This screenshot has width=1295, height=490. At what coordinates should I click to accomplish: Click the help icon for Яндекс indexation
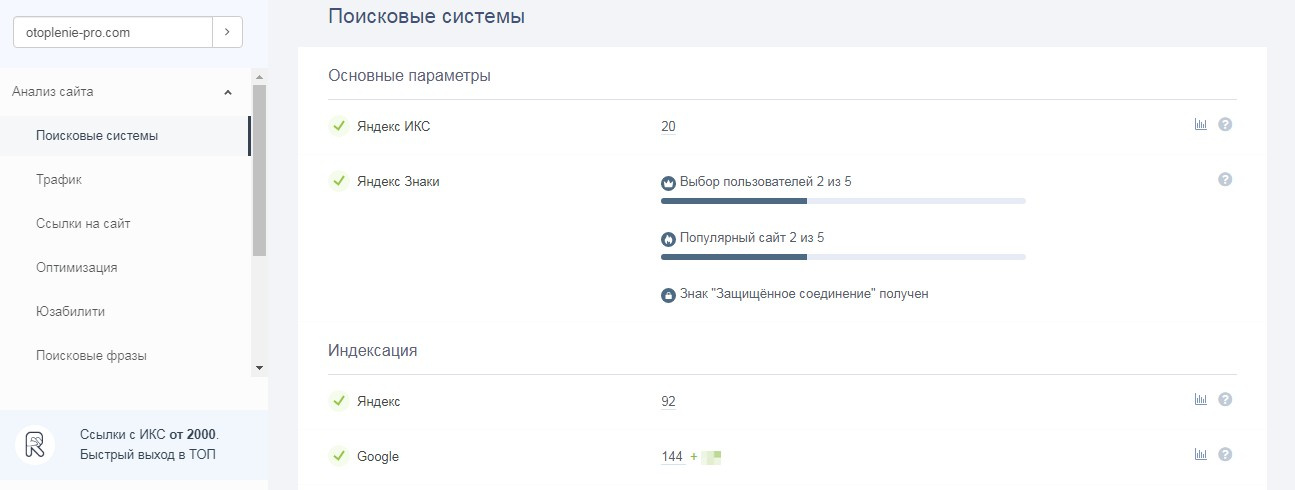point(1225,400)
